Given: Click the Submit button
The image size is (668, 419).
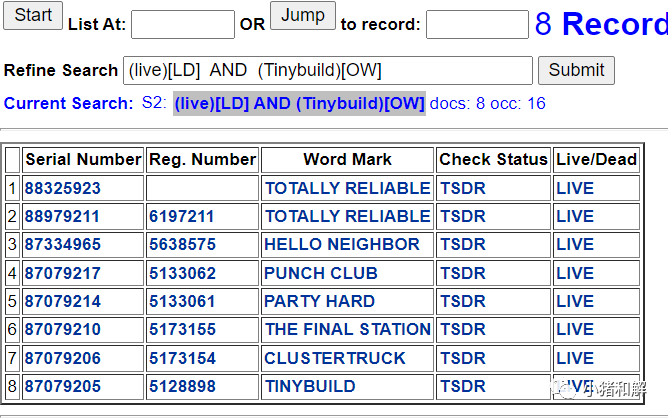Looking at the screenshot, I should (576, 70).
